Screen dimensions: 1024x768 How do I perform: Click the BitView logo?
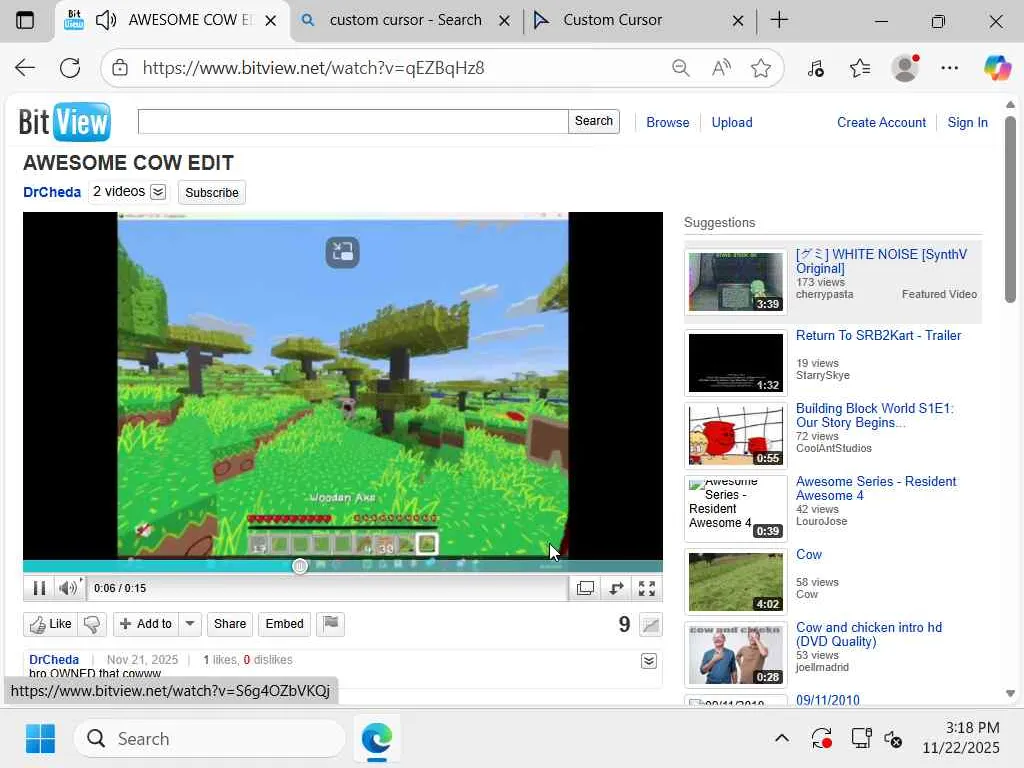65,122
